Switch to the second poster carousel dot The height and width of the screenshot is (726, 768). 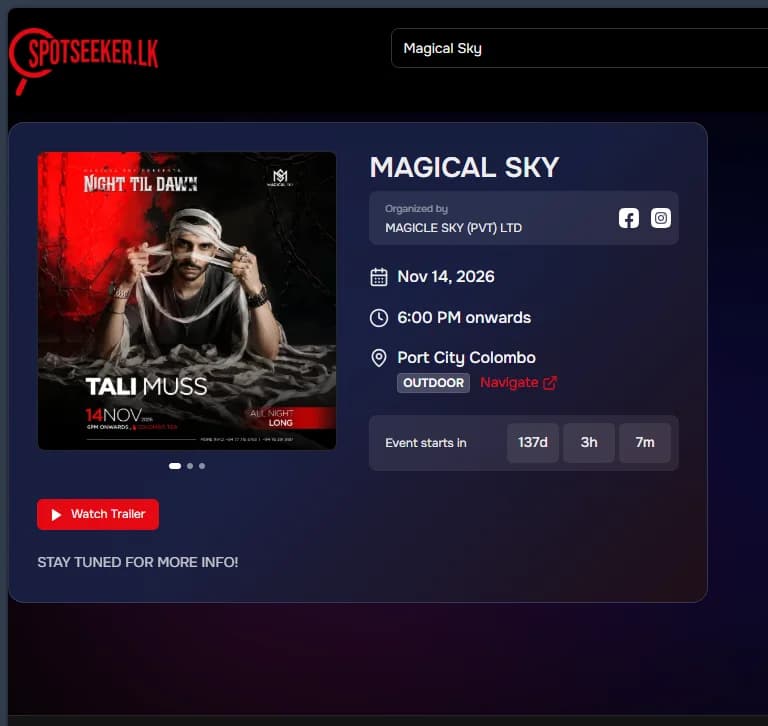pyautogui.click(x=190, y=466)
